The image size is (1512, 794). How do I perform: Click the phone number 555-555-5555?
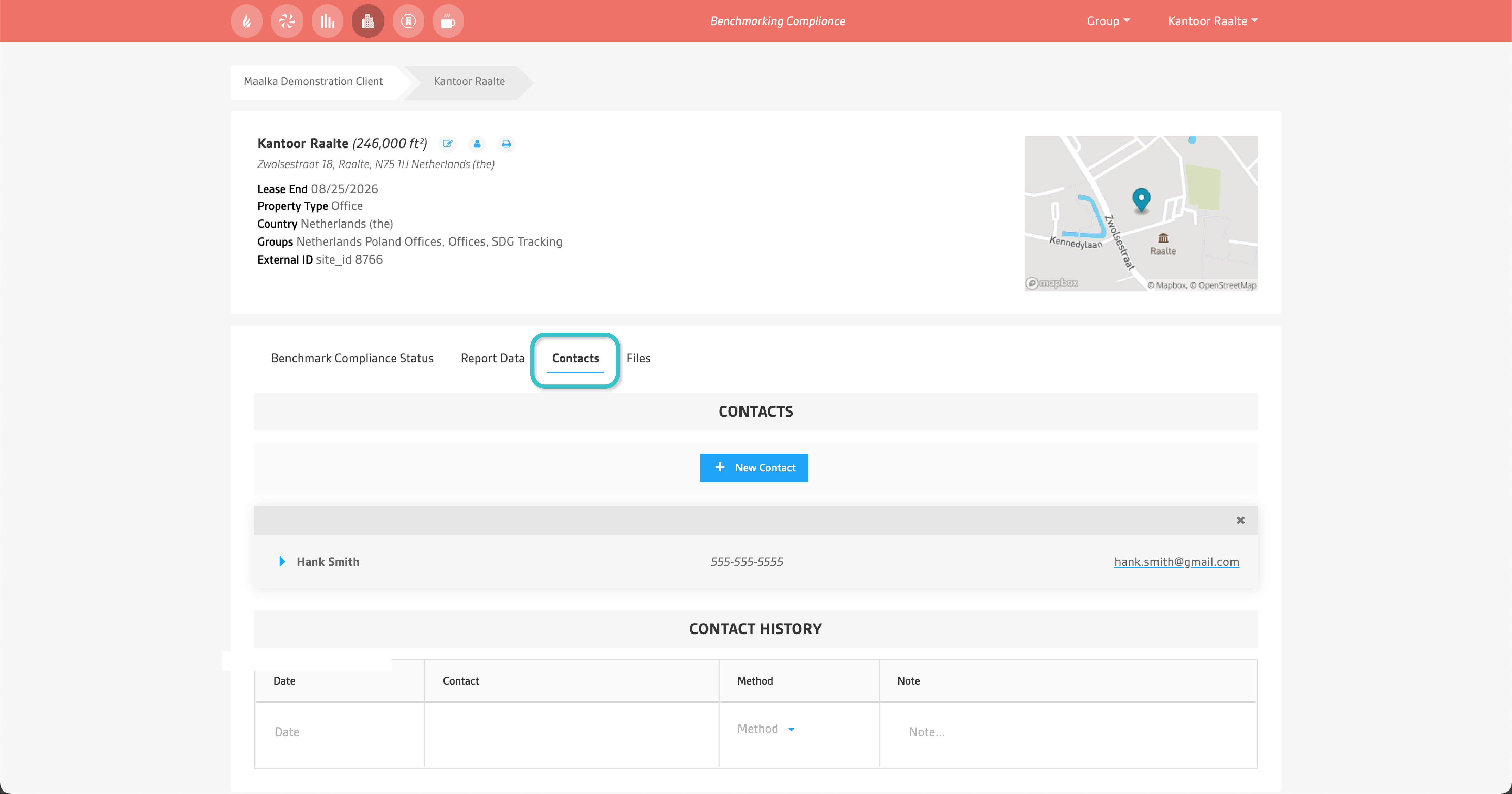click(747, 562)
